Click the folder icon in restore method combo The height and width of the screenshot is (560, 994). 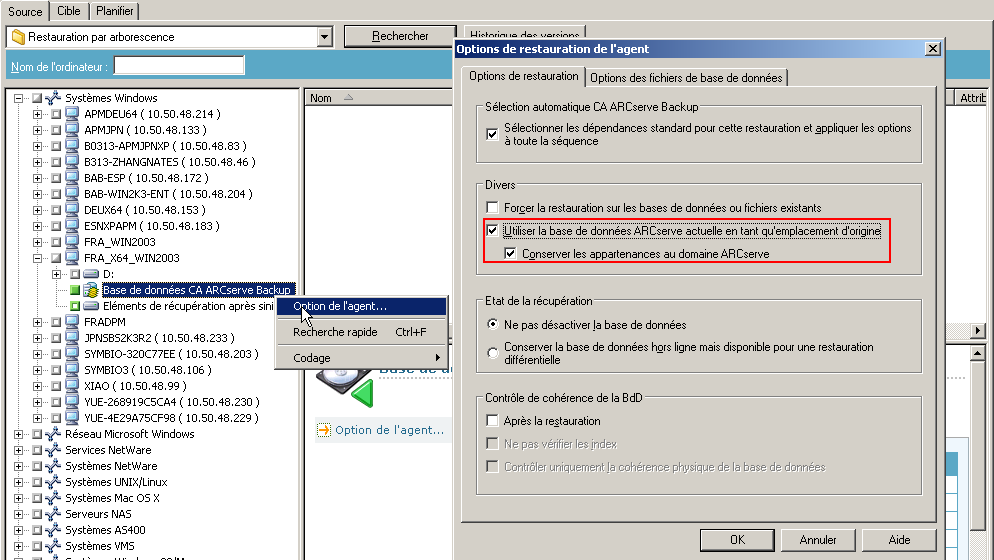[18, 37]
